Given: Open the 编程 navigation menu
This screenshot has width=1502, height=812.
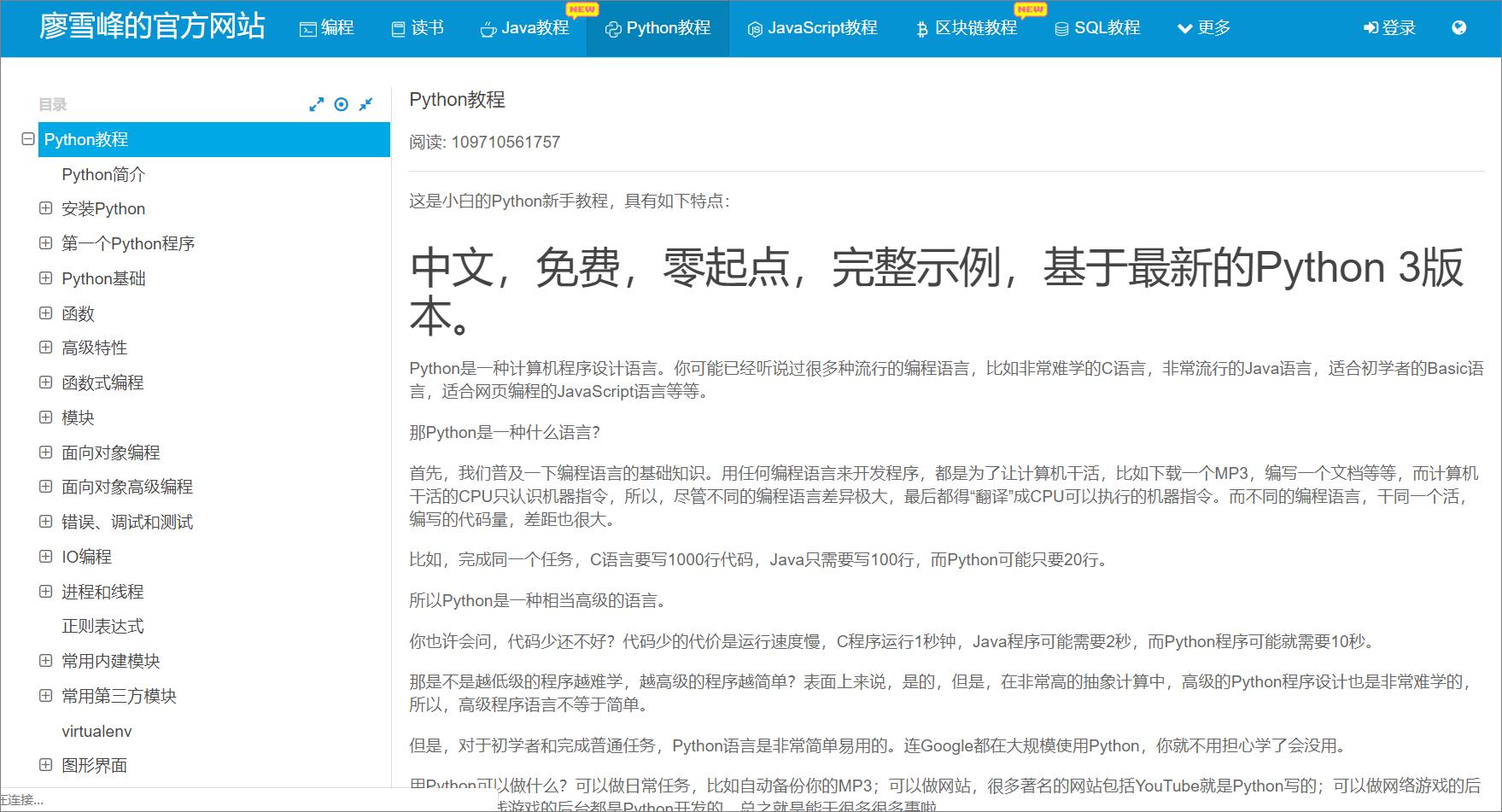Looking at the screenshot, I should click(x=327, y=28).
